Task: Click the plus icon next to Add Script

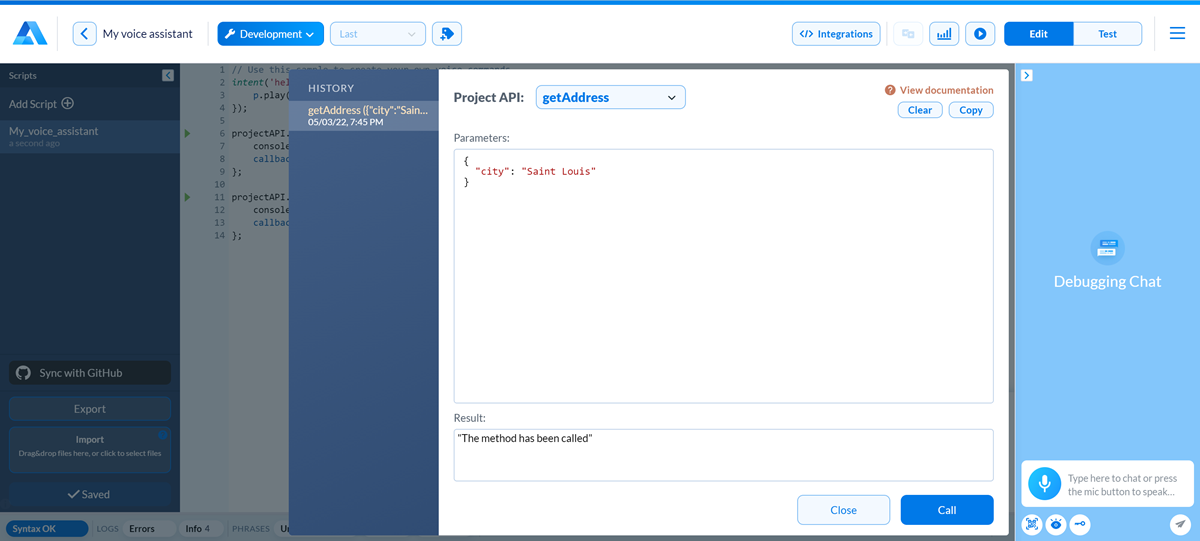Action: coord(68,103)
